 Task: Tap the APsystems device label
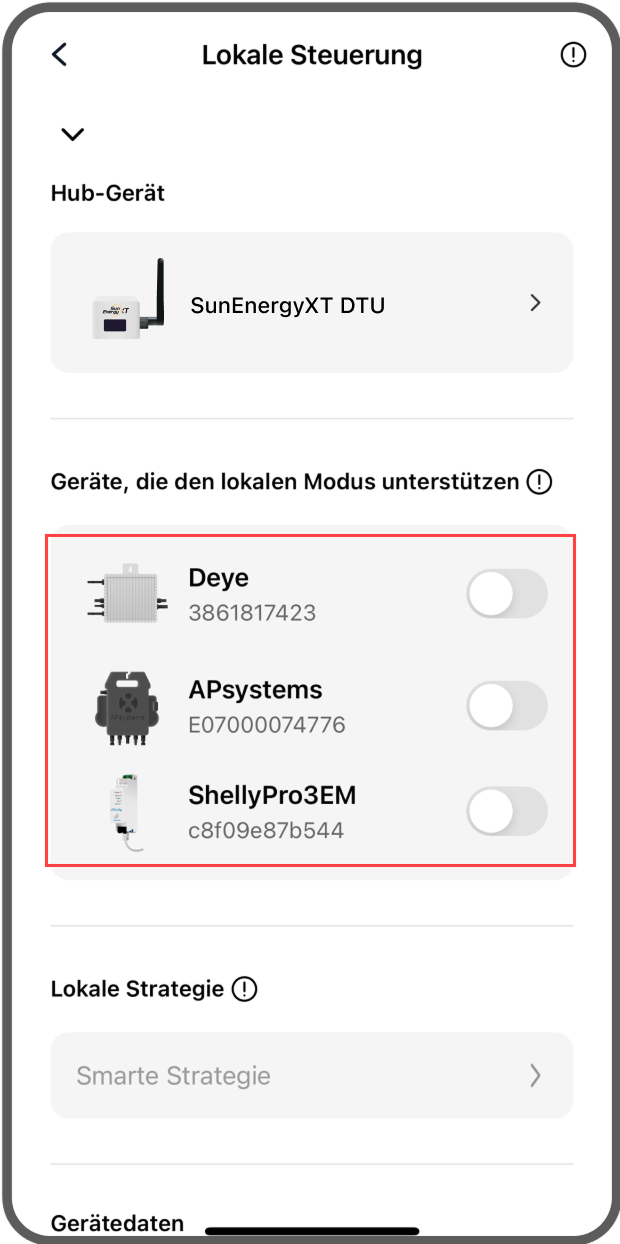pyautogui.click(x=255, y=690)
